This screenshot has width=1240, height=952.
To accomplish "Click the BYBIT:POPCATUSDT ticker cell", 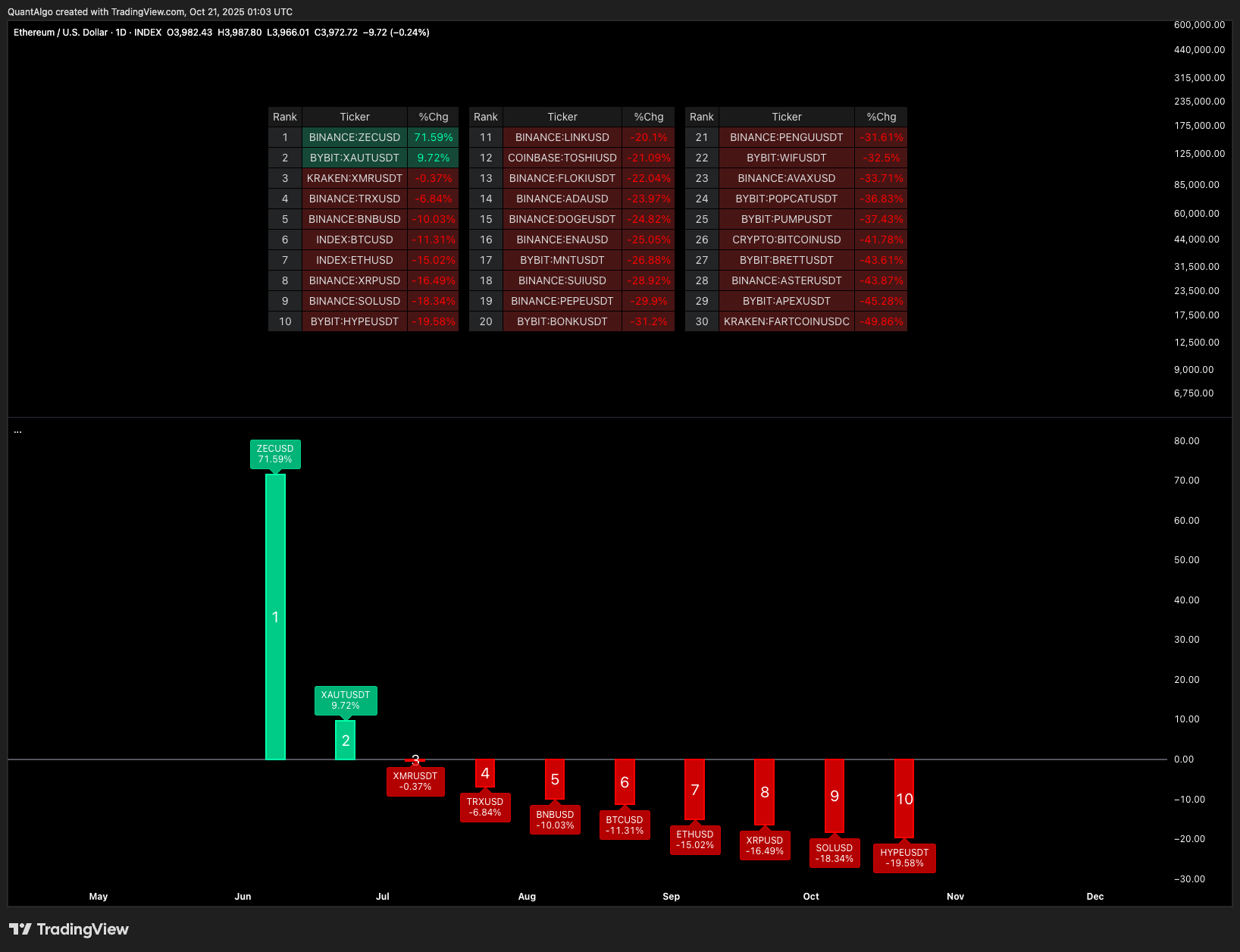I will (787, 199).
